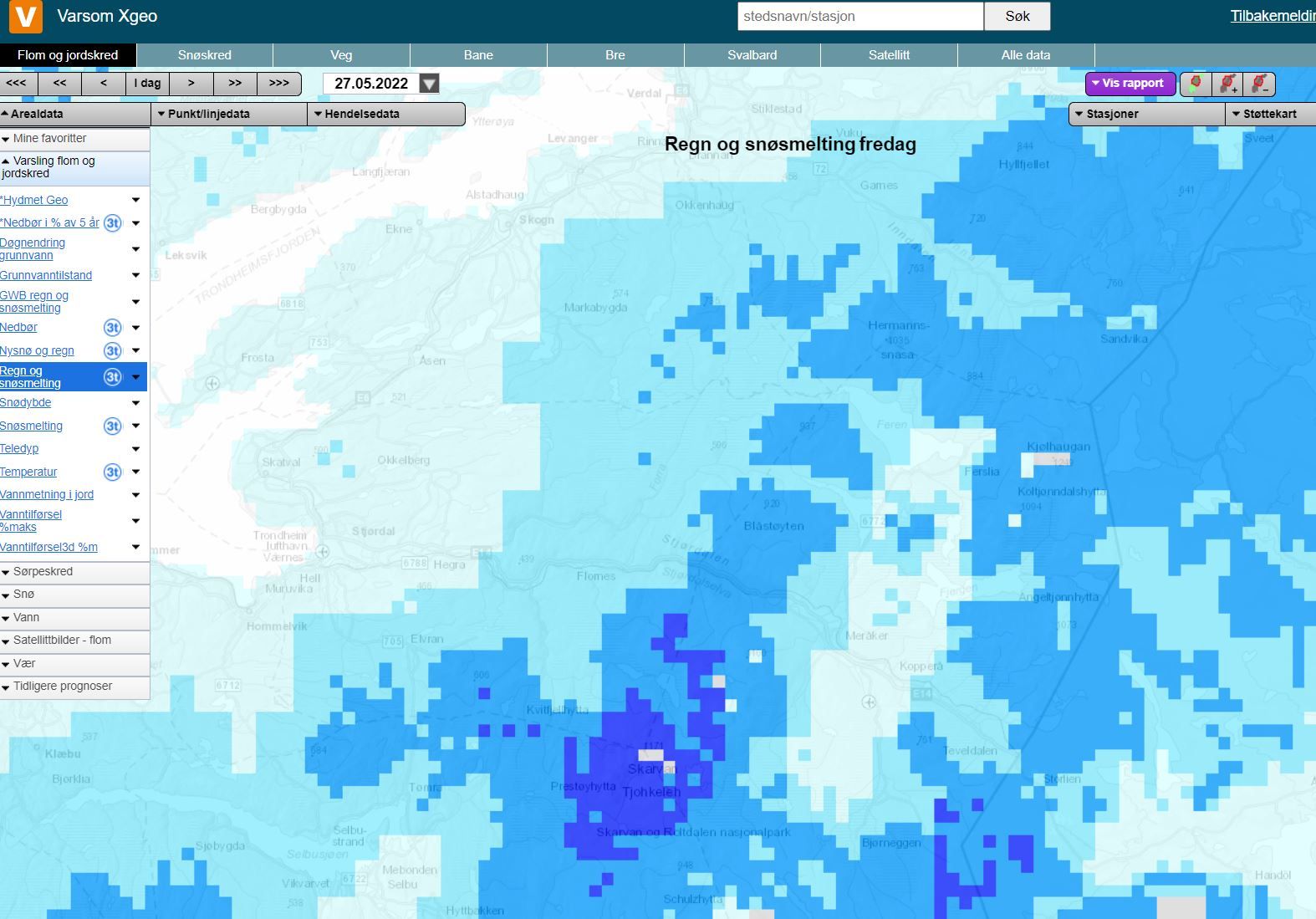Image resolution: width=1316 pixels, height=919 pixels.
Task: Switch to the Snøskred tab
Action: (x=205, y=55)
